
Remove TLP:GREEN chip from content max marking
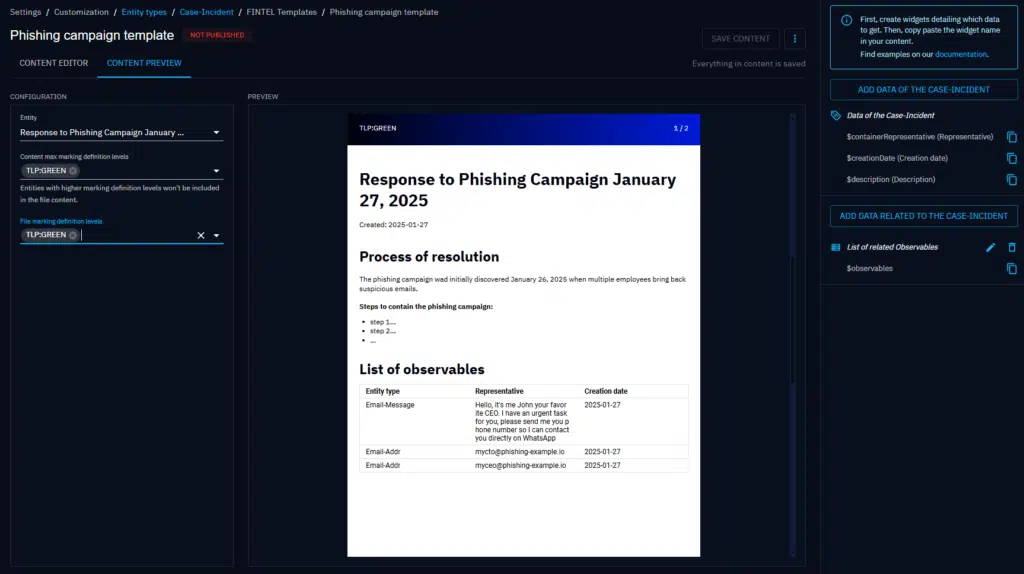(73, 171)
